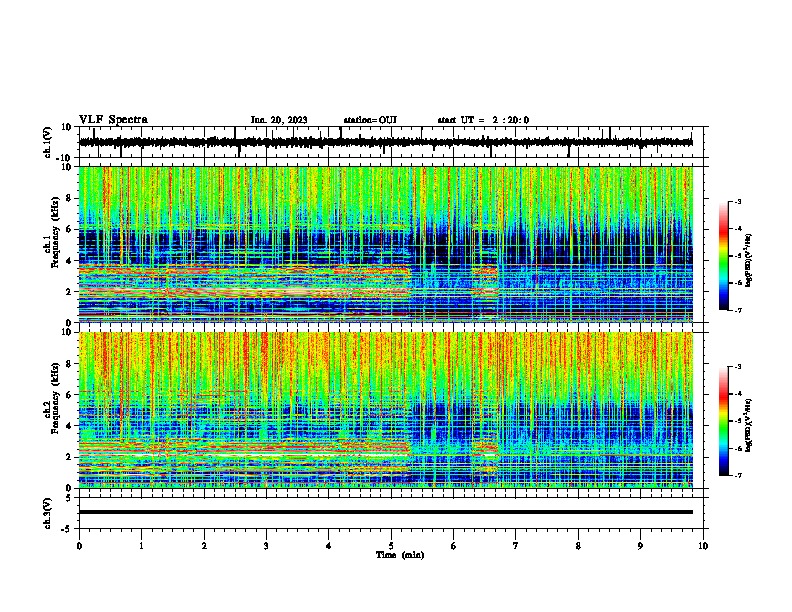Click the ch.1 voltage waveform trace
Screen dimensions: 792x612
click(386, 142)
